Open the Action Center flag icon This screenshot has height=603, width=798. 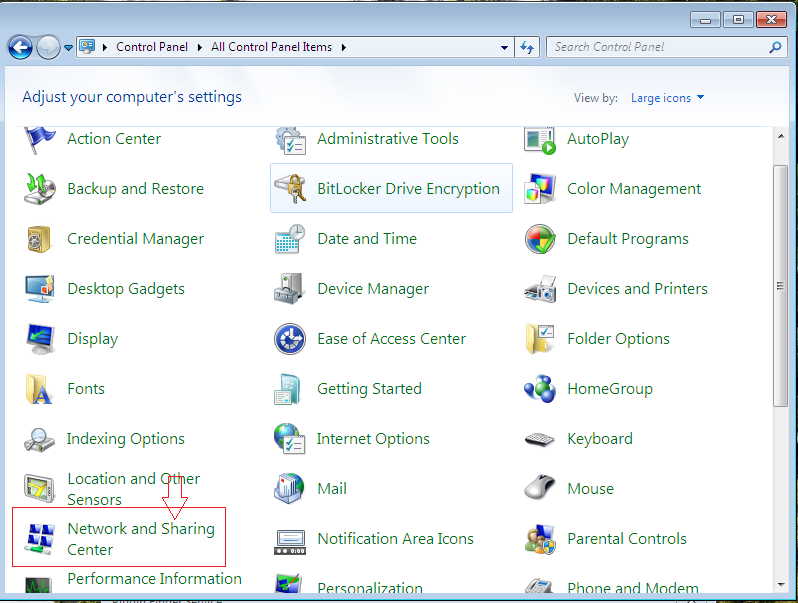tap(39, 139)
